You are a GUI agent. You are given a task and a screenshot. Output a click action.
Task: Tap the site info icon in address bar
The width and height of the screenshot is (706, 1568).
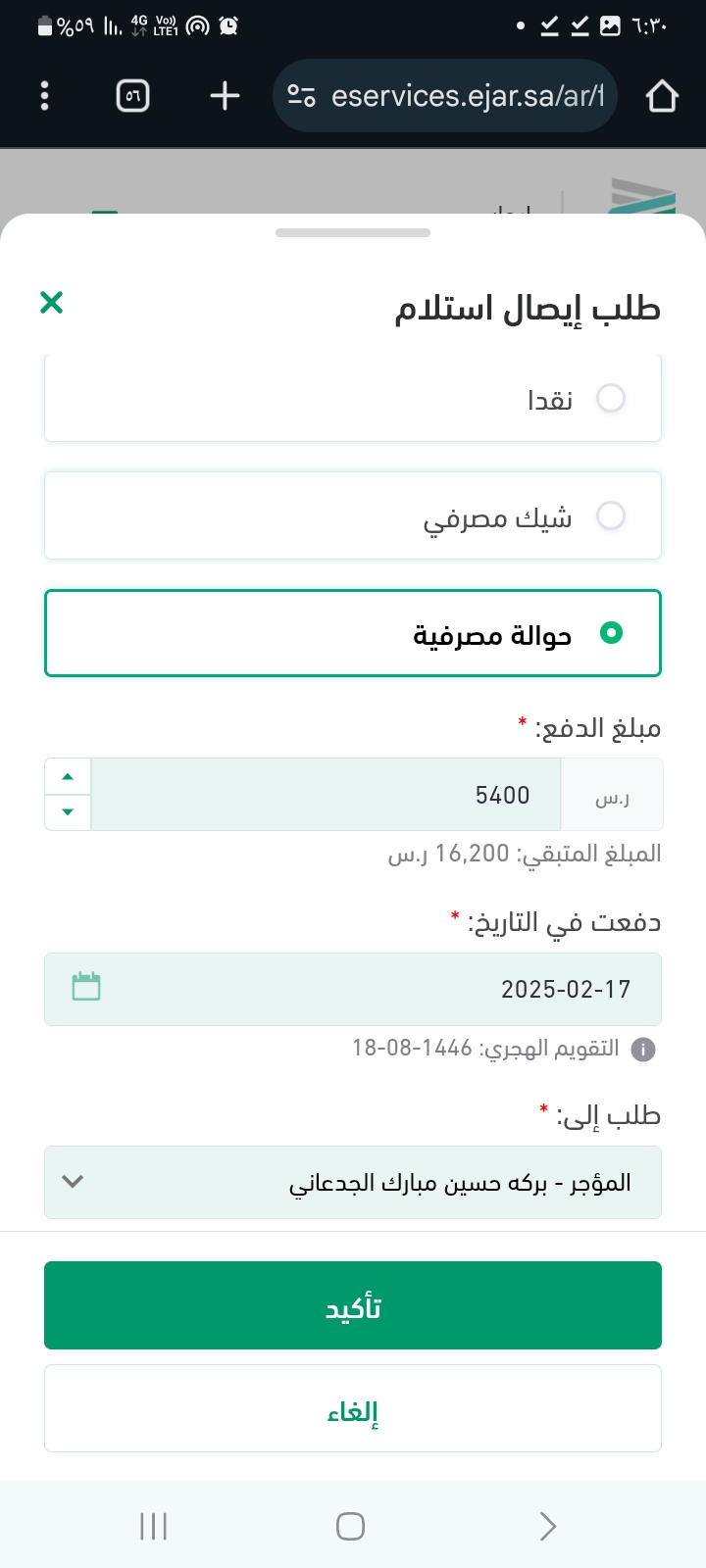pyautogui.click(x=301, y=96)
